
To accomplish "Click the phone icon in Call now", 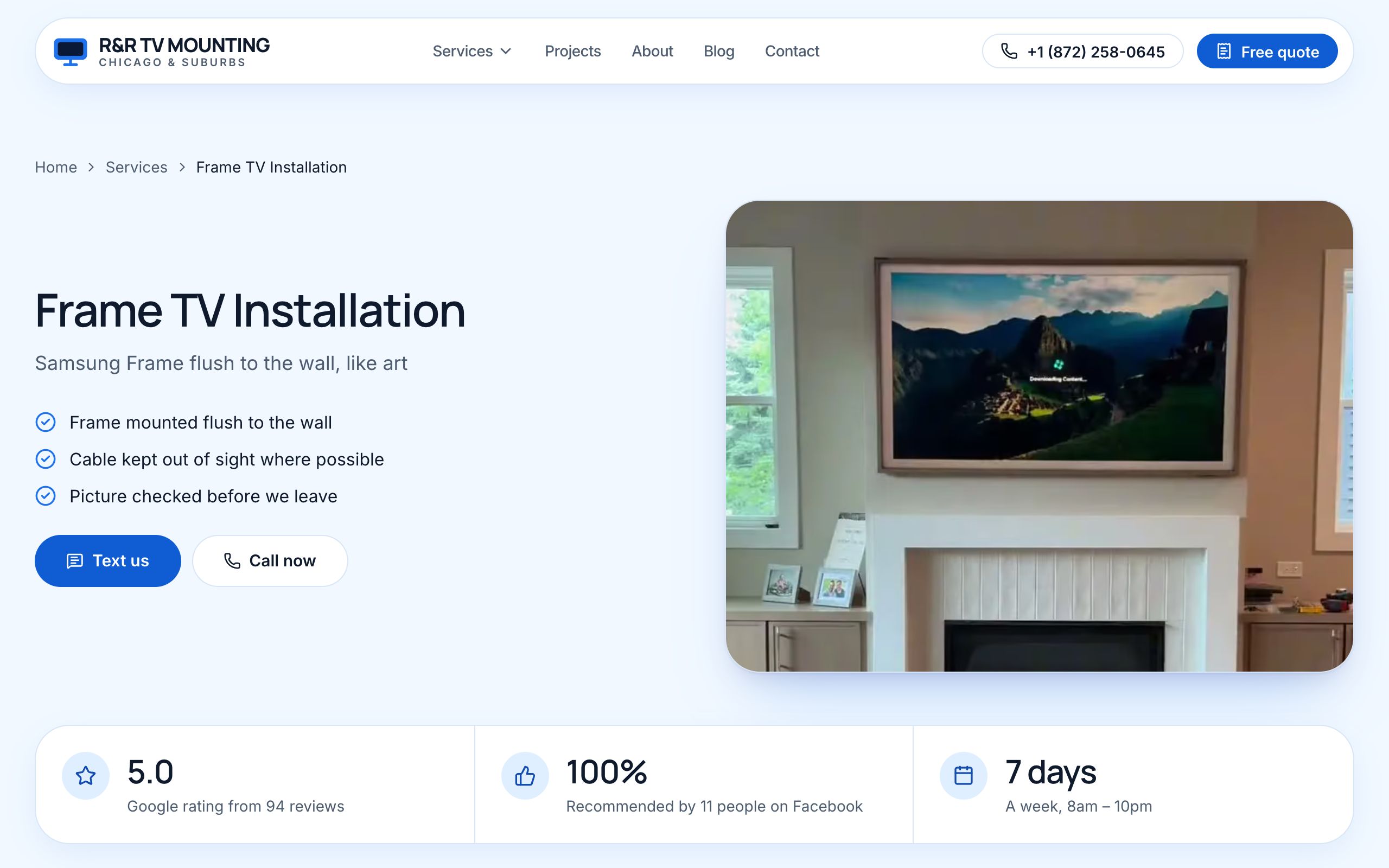I will click(232, 561).
